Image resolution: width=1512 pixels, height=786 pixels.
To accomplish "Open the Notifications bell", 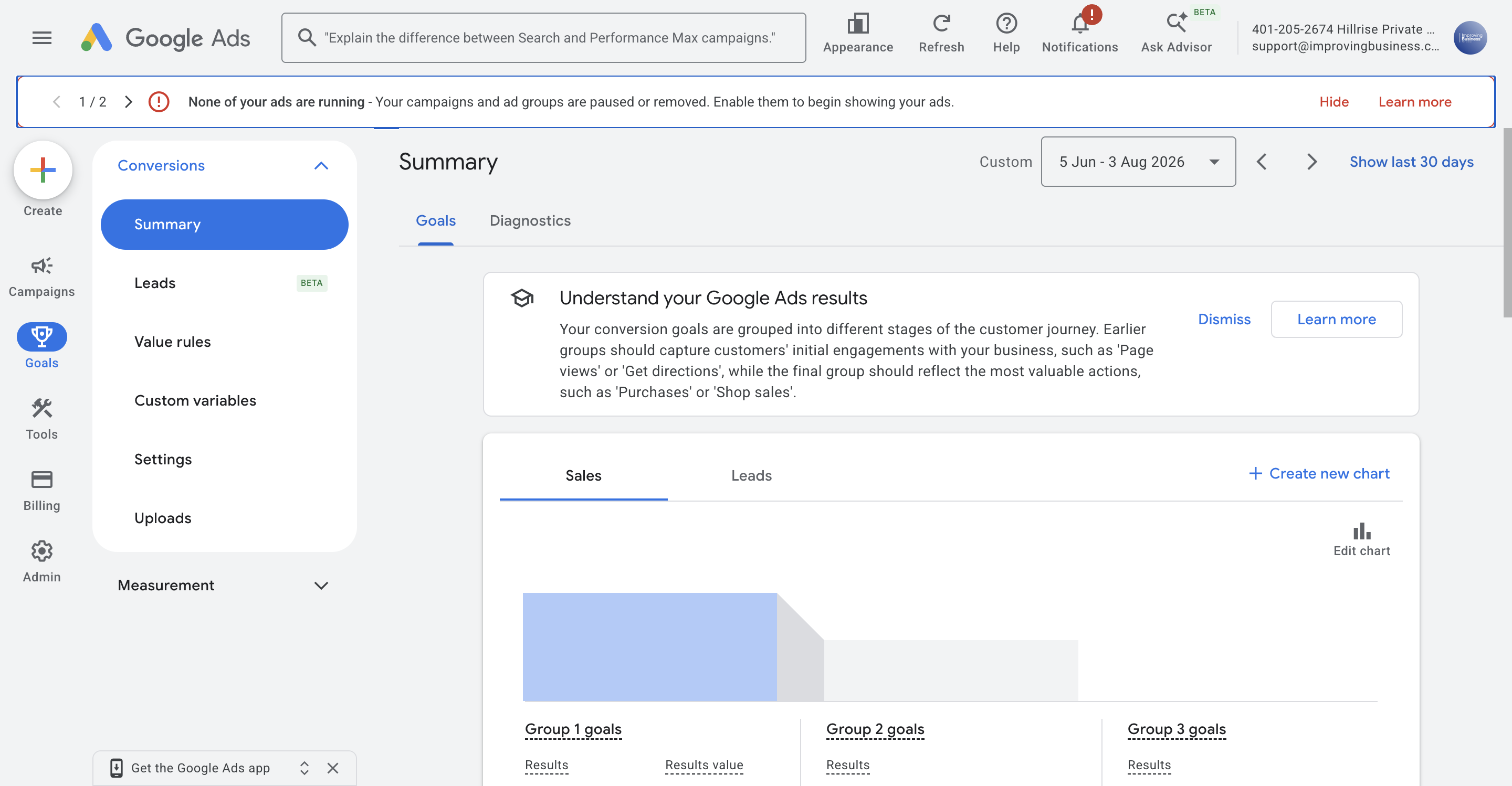I will (1079, 34).
